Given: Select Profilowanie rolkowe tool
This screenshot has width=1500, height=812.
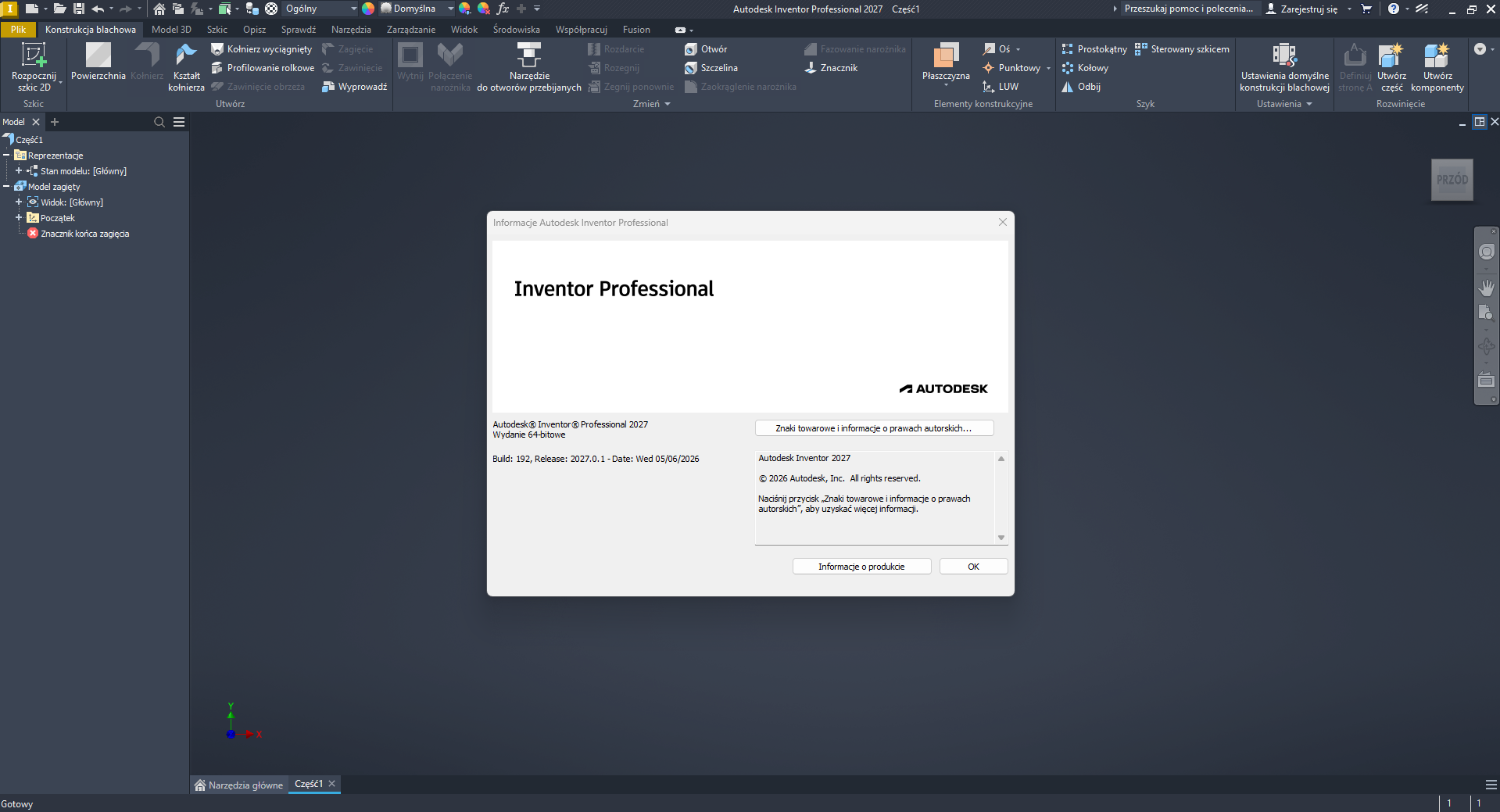Looking at the screenshot, I should [263, 68].
